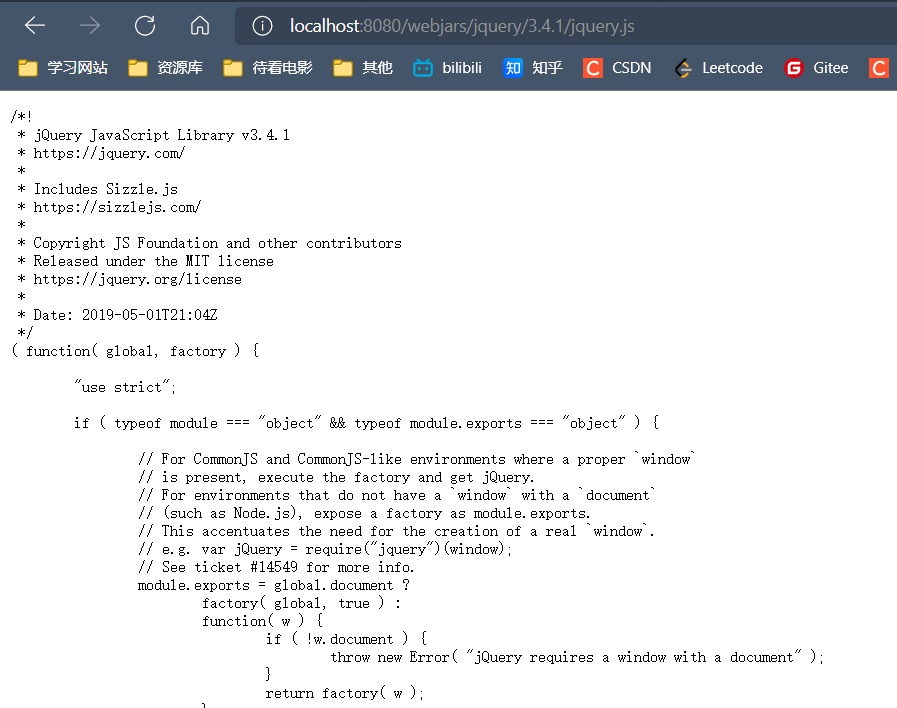Click the 'jQuery JavaScript Library v3.4.1' line

(162, 135)
